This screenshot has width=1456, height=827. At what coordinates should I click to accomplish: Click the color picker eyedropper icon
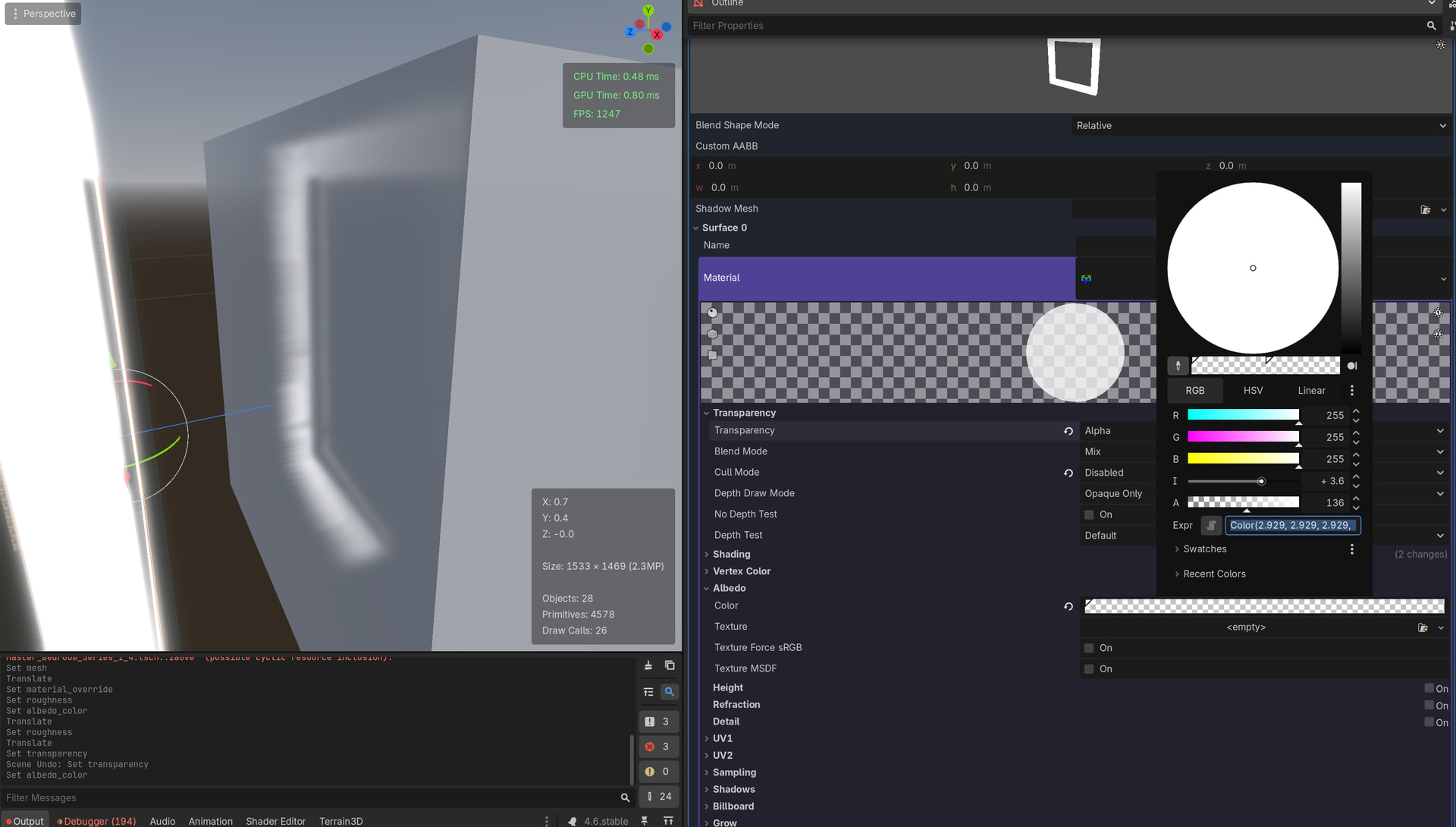click(x=1178, y=366)
